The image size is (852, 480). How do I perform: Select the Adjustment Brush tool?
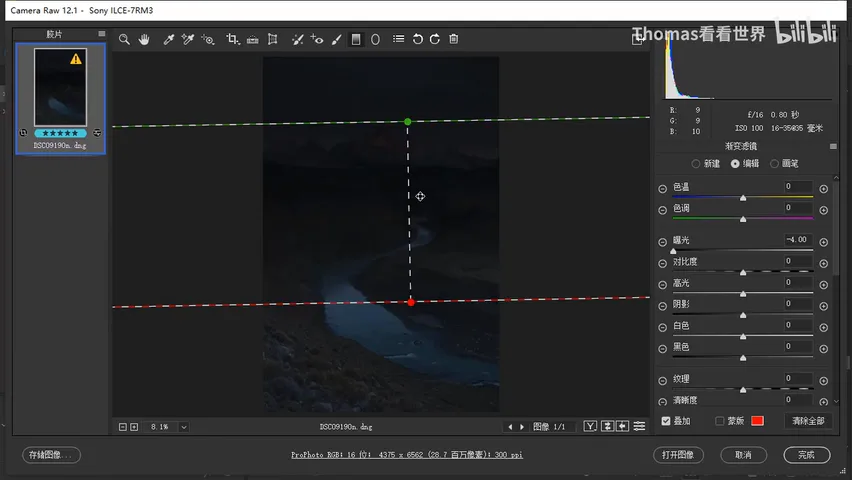click(336, 39)
